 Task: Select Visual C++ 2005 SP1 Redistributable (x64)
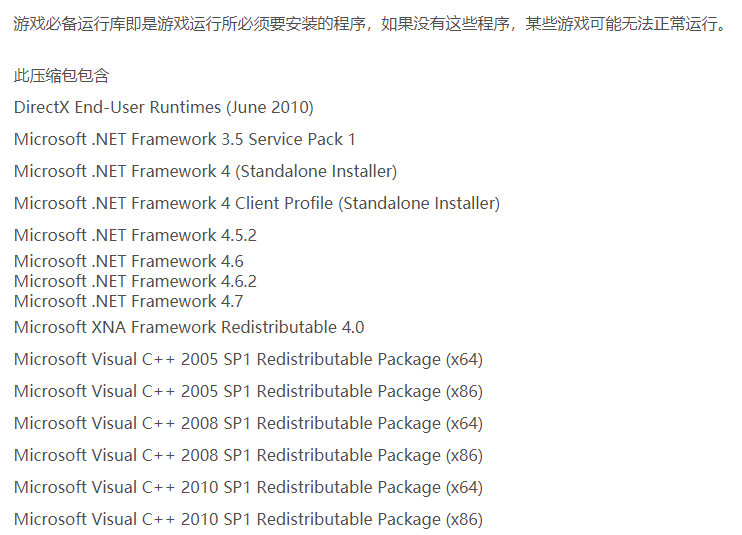[x=248, y=360]
